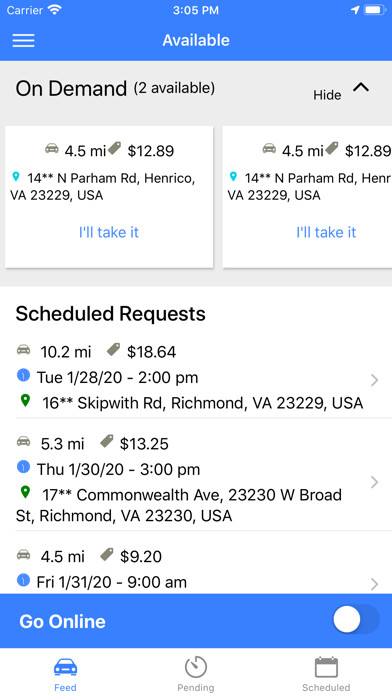
Task: Tap the green pin beside Skipwith Rd
Action: coord(25,401)
